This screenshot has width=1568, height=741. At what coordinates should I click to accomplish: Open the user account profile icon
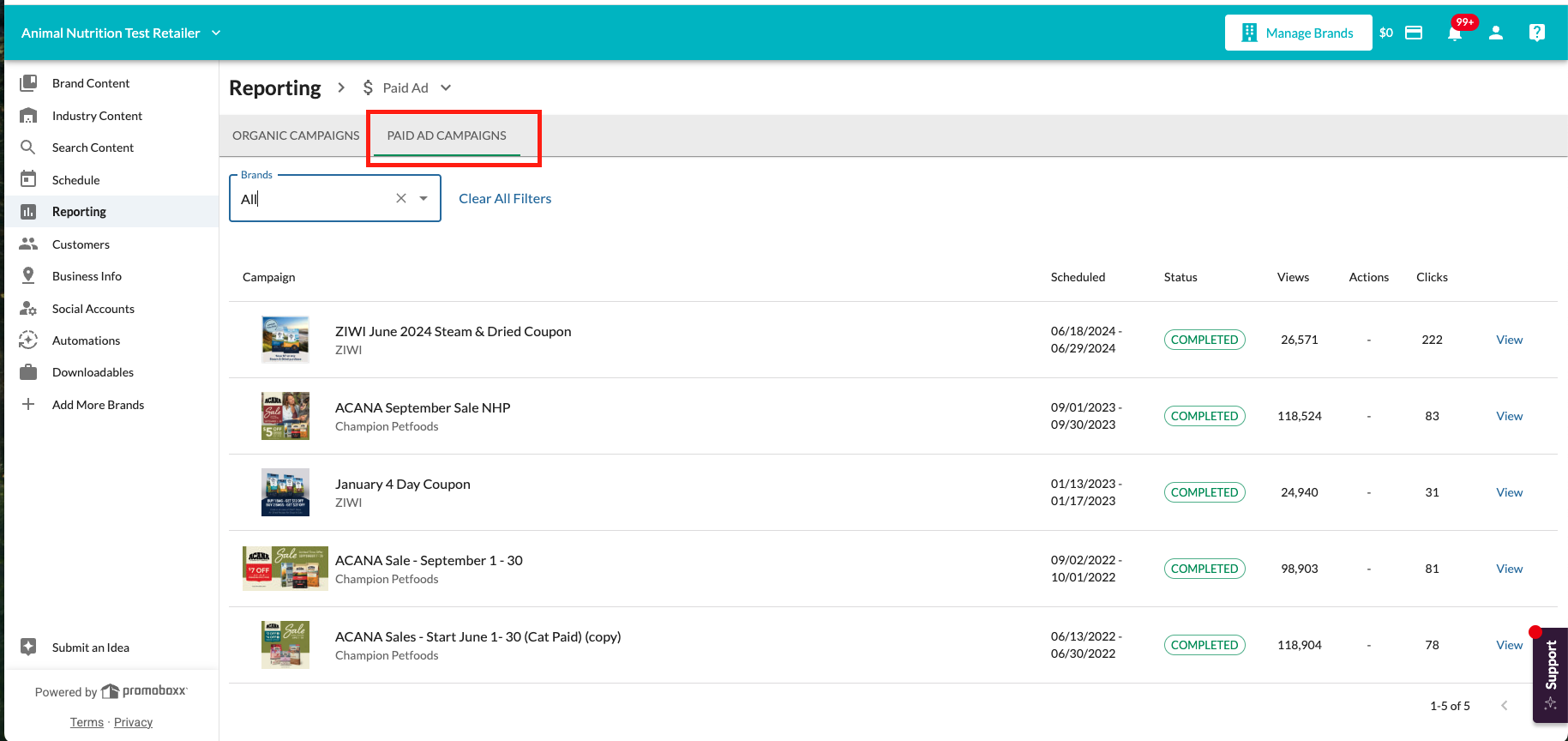pyautogui.click(x=1496, y=33)
